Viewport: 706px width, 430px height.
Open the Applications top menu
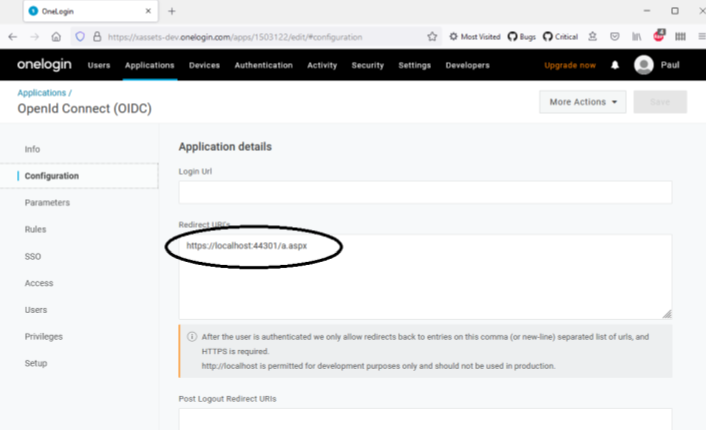pyautogui.click(x=149, y=65)
